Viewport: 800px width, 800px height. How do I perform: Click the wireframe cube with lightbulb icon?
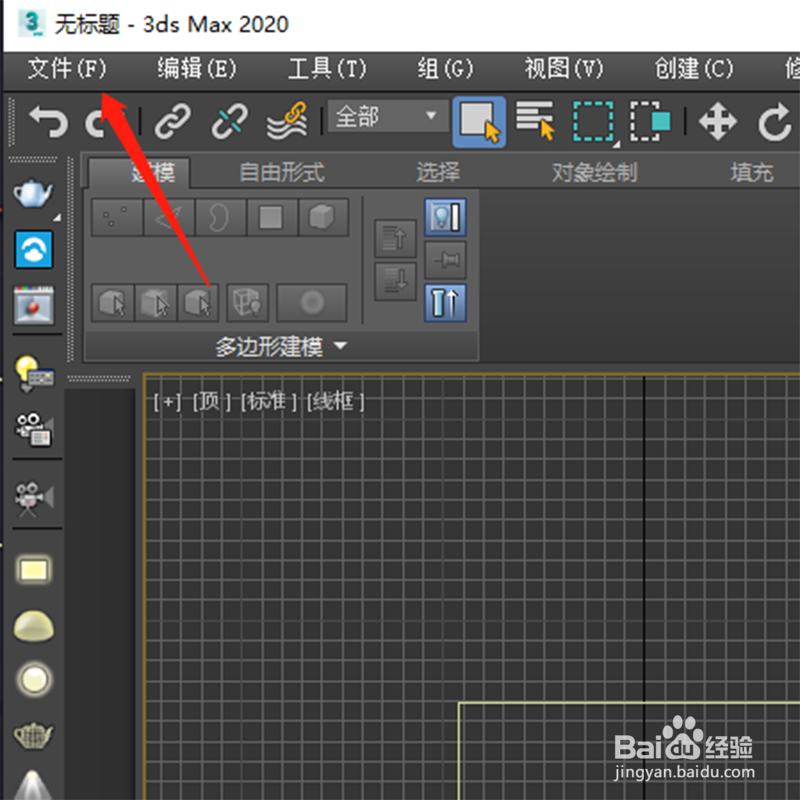point(247,303)
